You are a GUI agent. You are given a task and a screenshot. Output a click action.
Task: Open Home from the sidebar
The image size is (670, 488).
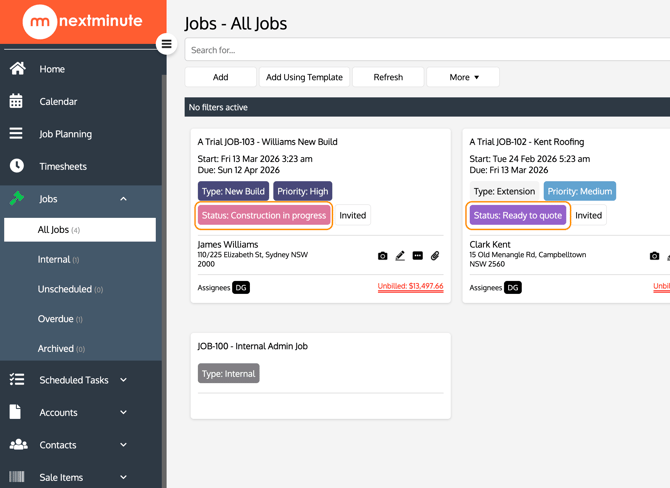(x=52, y=69)
